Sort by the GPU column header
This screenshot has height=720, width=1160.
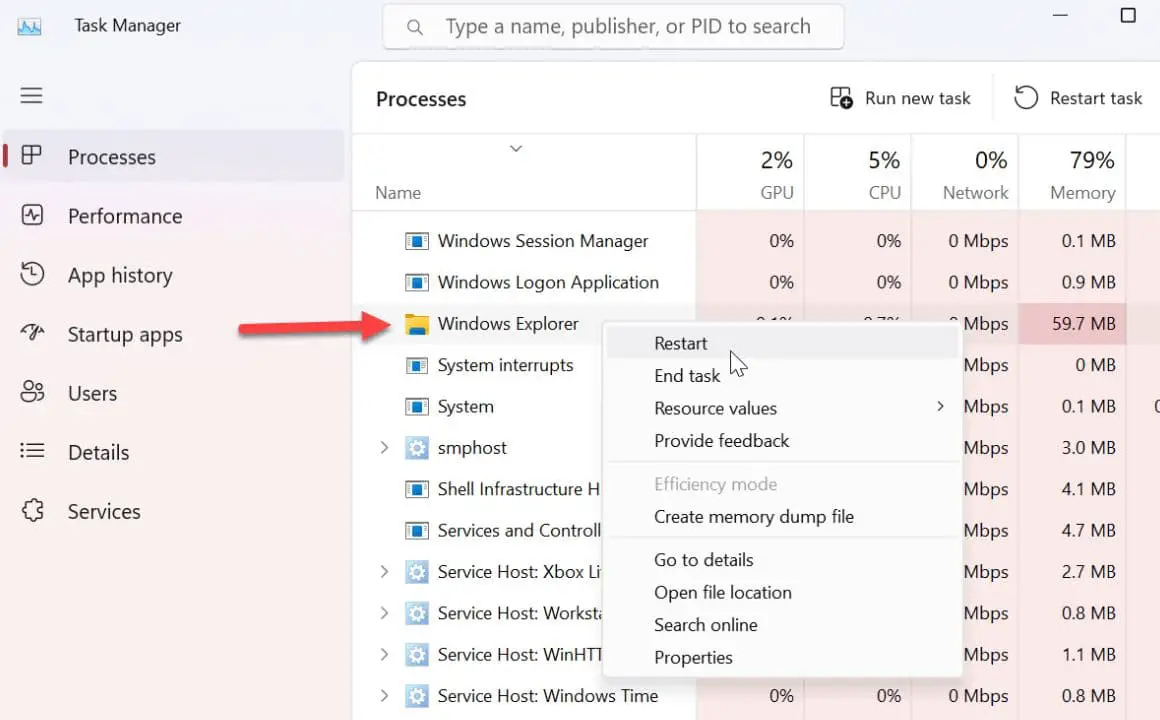coord(750,173)
